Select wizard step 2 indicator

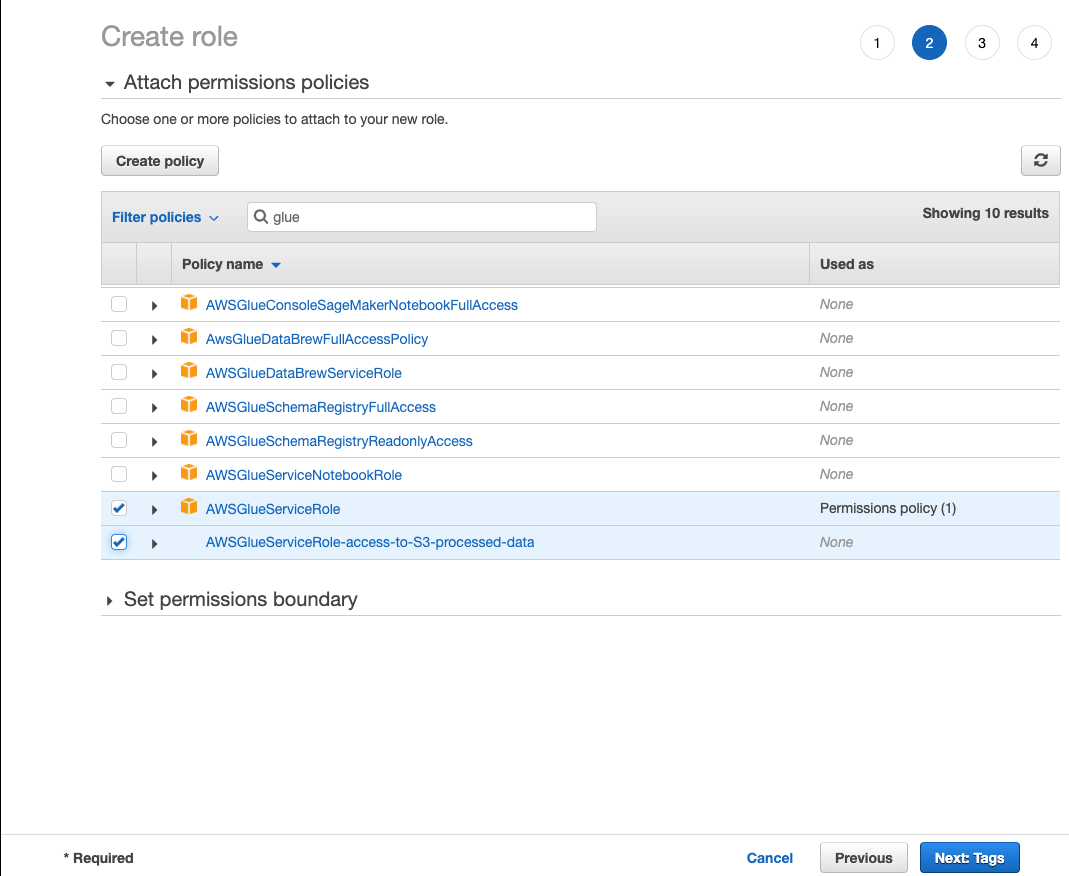coord(929,43)
